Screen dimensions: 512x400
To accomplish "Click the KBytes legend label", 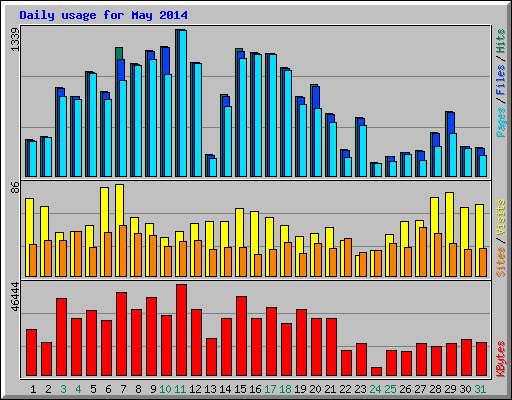I will [500, 359].
